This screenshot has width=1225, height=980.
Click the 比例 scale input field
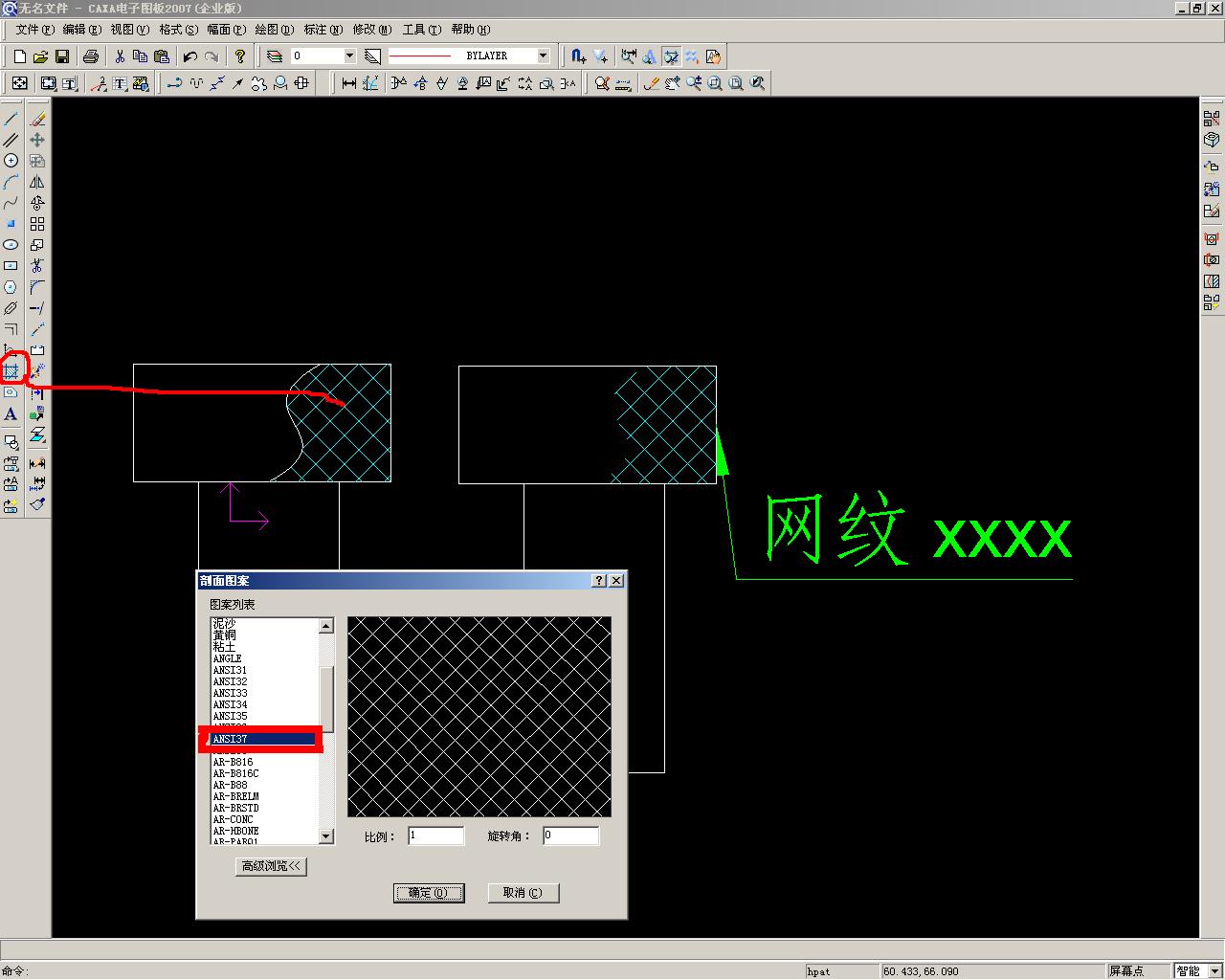436,835
